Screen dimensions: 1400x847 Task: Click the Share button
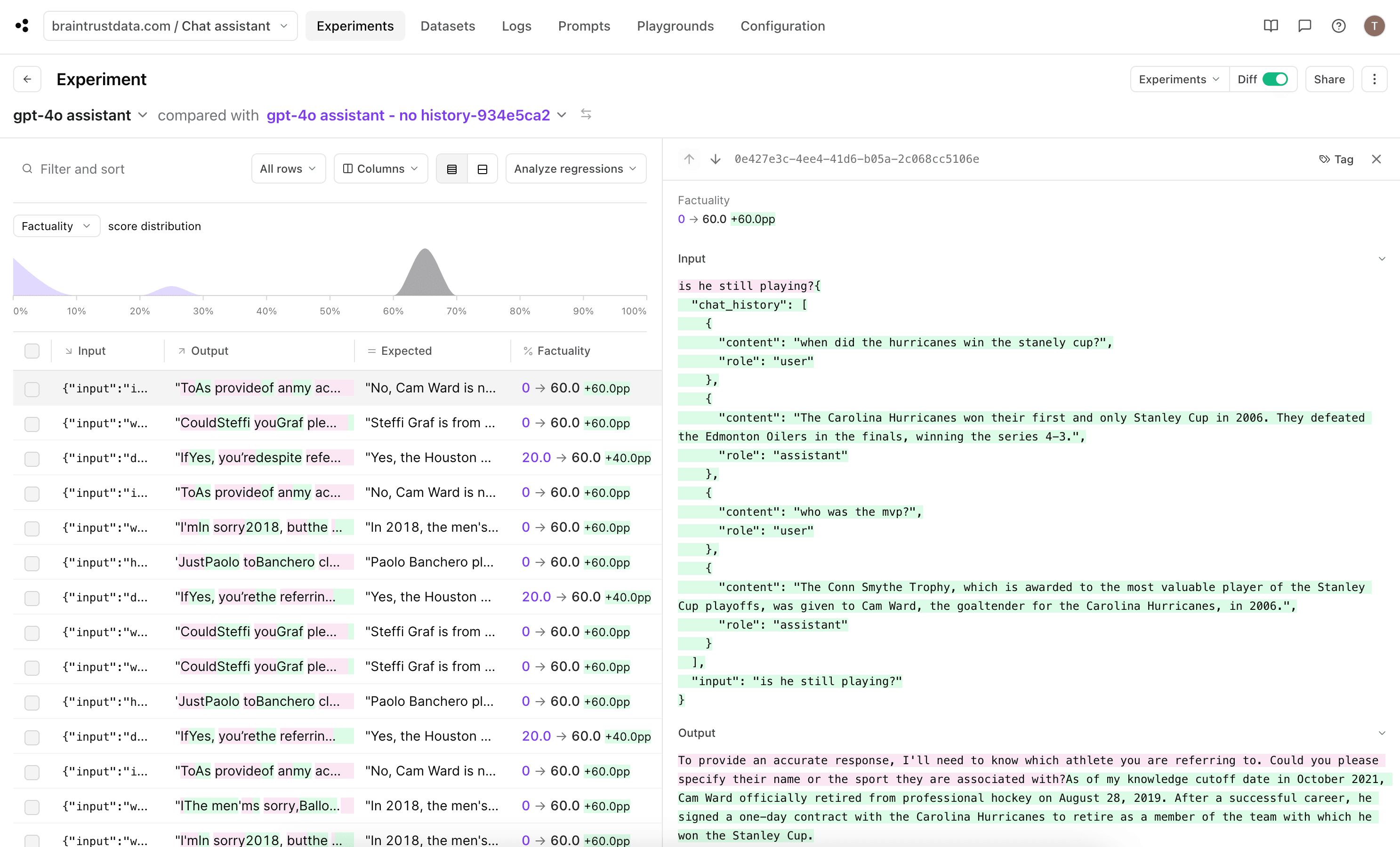pos(1328,79)
